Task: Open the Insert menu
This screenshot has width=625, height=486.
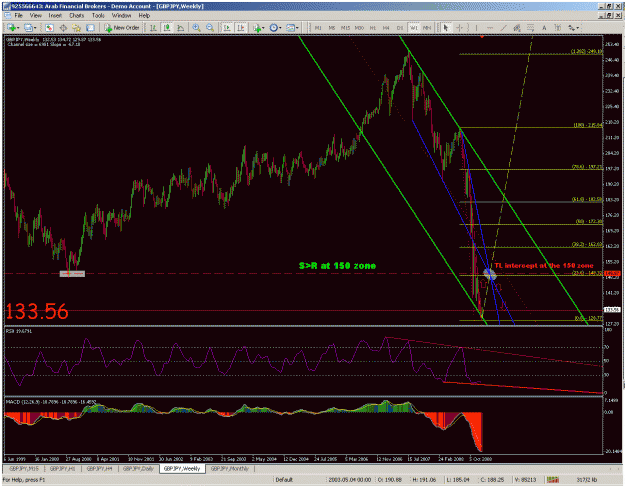Action: point(55,16)
